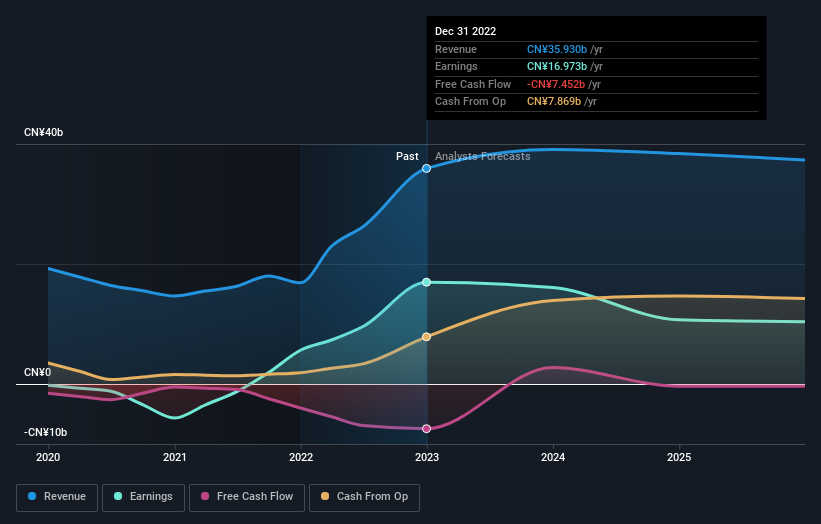Click the teal Earnings legend dot
This screenshot has width=821, height=524.
118,496
